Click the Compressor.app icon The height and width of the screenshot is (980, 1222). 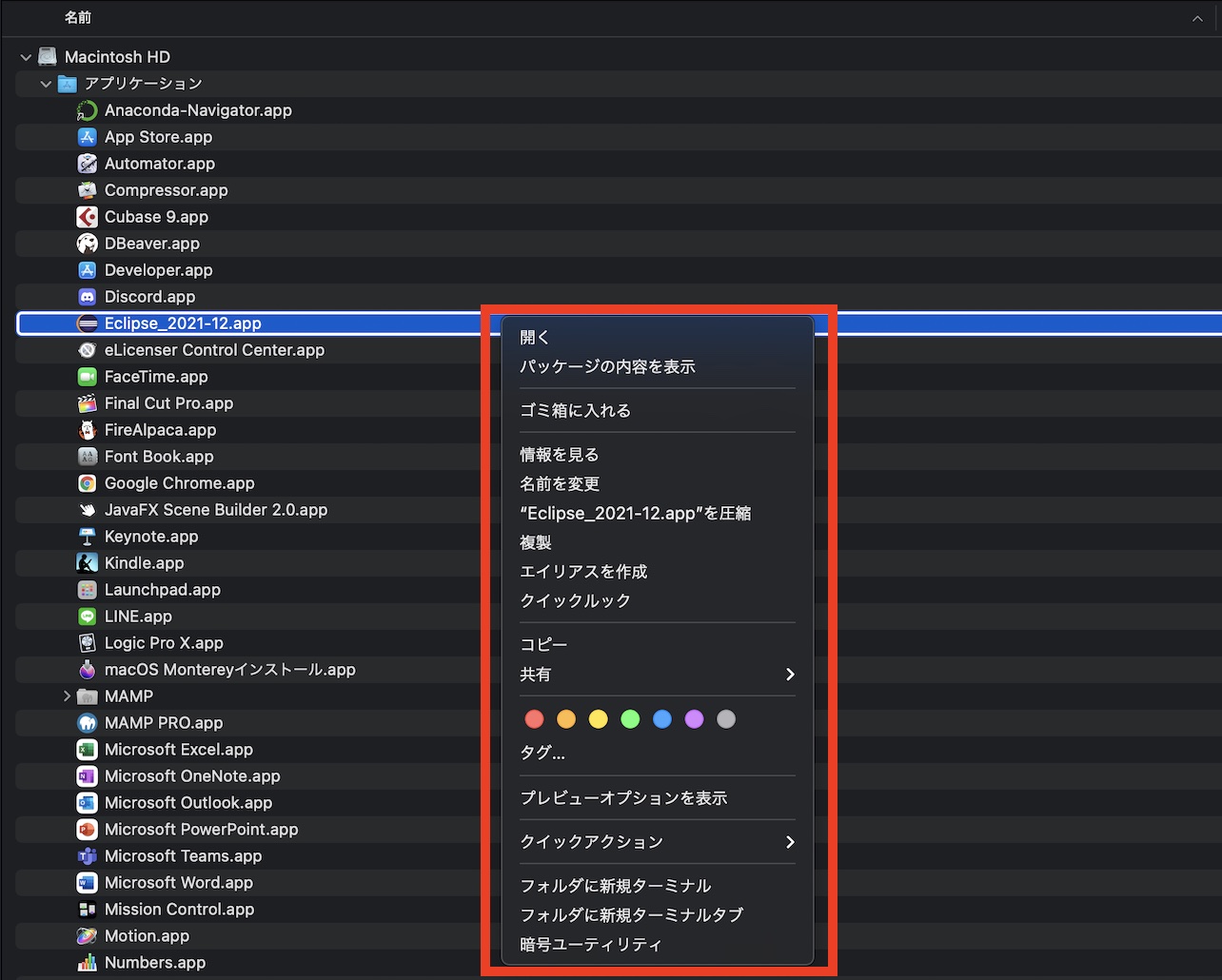87,190
